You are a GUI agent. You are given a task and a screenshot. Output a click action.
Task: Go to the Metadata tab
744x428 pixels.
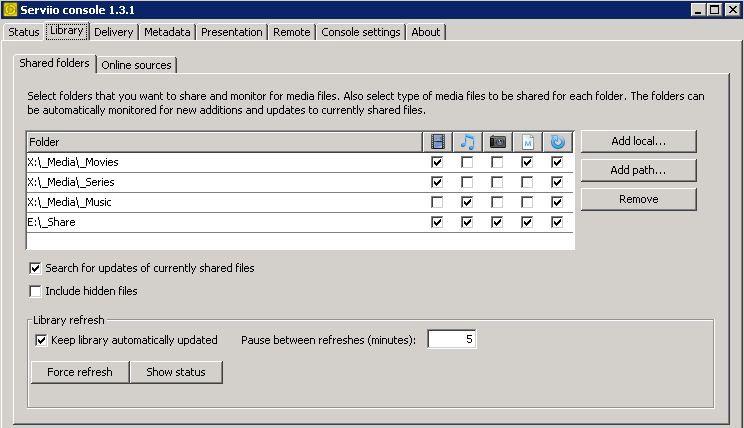pos(166,32)
